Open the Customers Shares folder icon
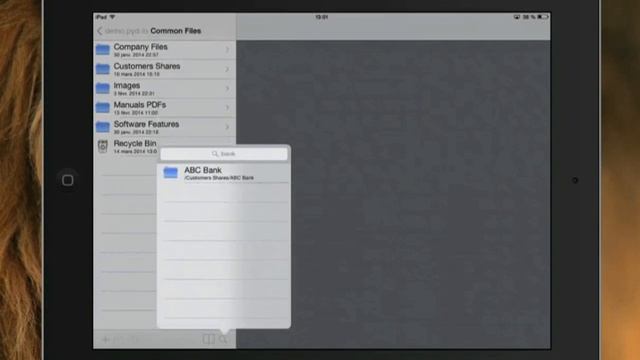This screenshot has height=360, width=640. (103, 69)
